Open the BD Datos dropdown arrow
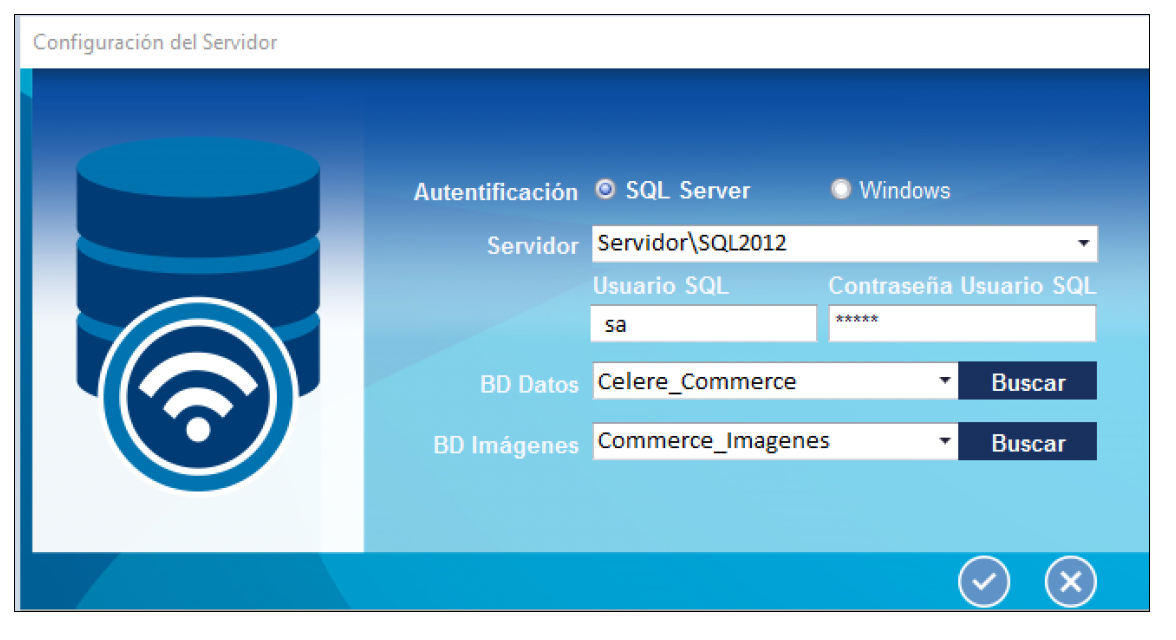Viewport: 1176px width, 640px height. click(944, 381)
